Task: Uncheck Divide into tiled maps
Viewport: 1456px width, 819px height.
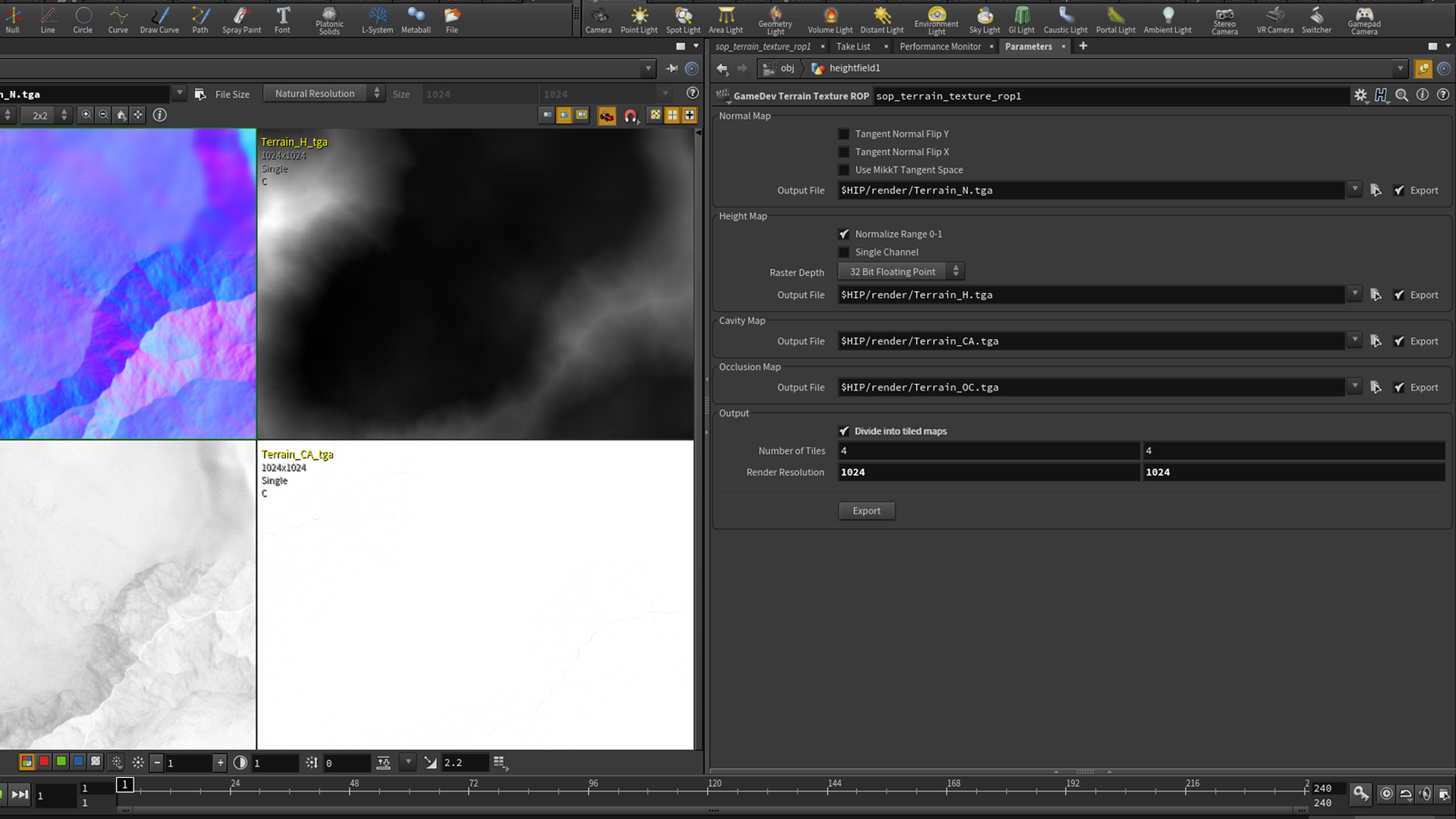Action: [844, 431]
